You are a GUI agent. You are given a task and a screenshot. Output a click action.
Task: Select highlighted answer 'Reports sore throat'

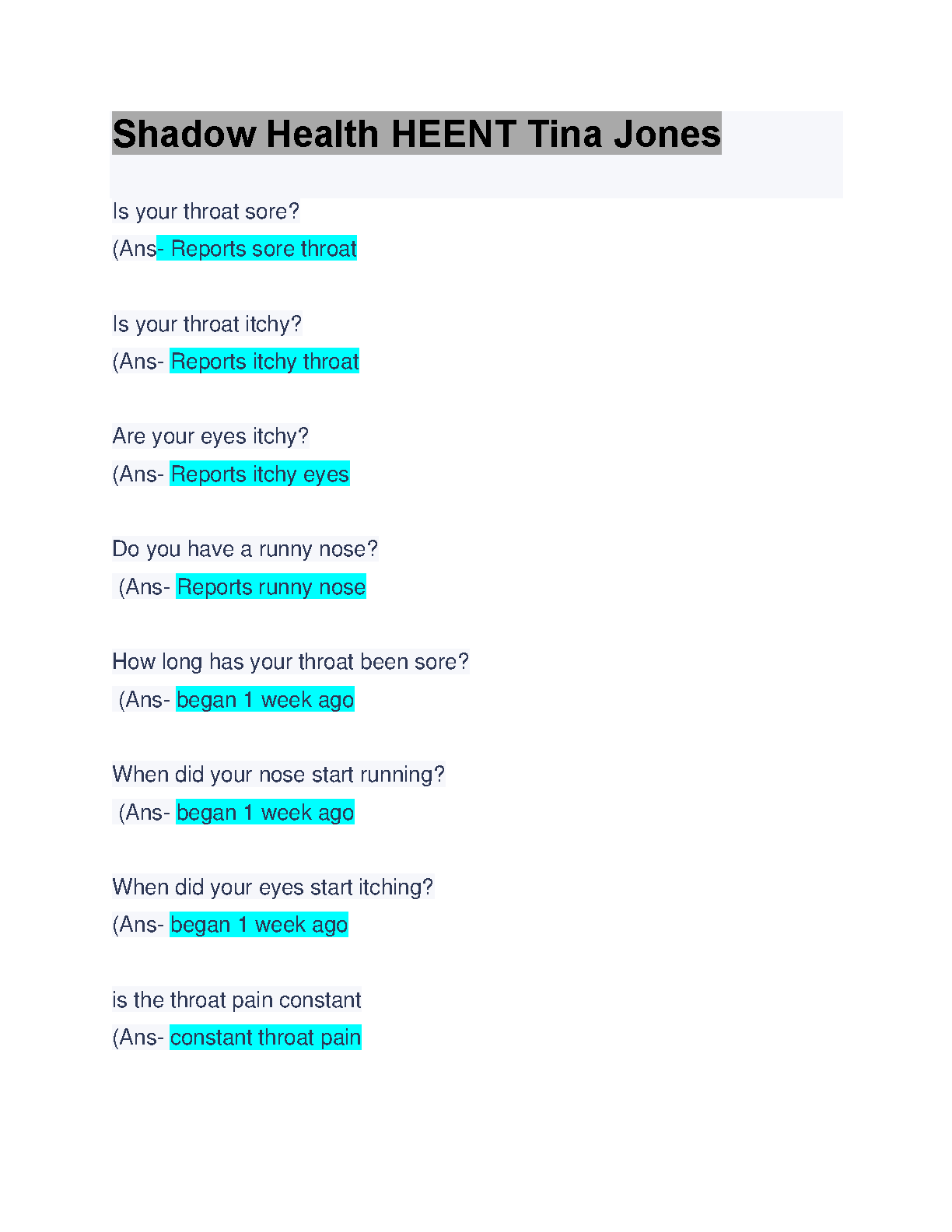264,249
